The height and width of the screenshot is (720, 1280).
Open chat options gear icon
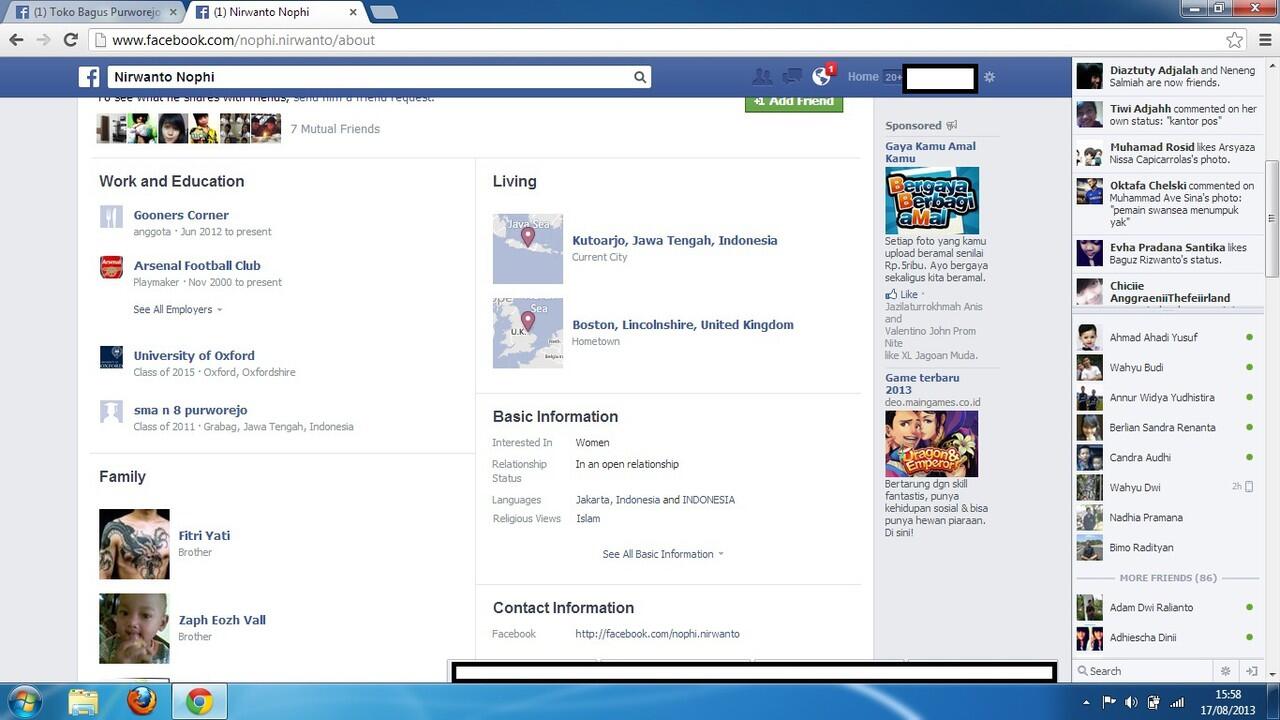[1225, 671]
